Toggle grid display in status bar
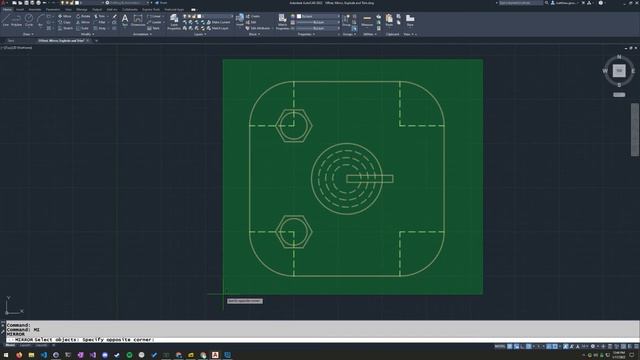Viewport: 640px width, 360px height. 510,347
